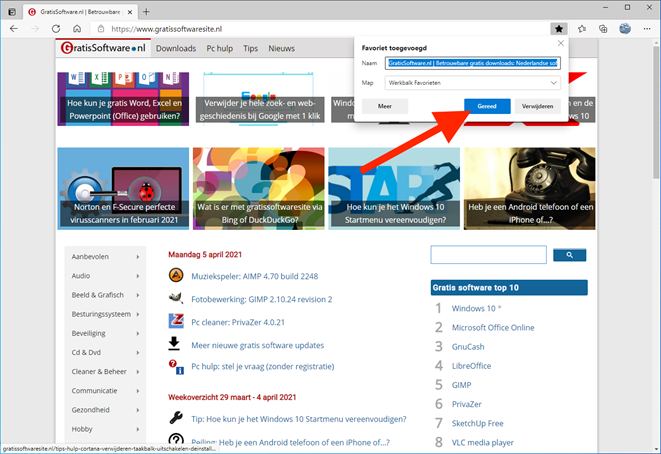Image resolution: width=661 pixels, height=454 pixels.
Task: Open the Collections icon in toolbar
Action: pos(603,29)
